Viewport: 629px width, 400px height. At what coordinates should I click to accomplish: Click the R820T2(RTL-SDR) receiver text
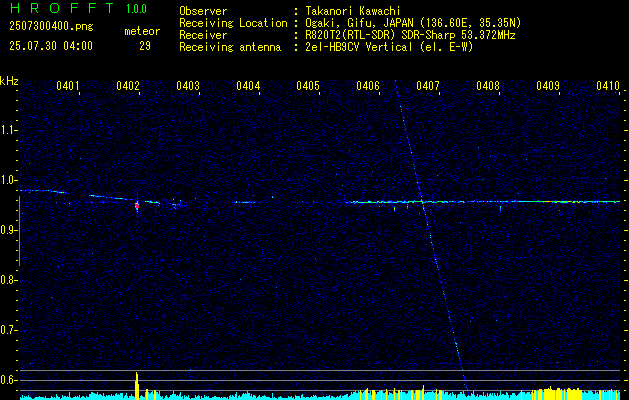pos(410,35)
